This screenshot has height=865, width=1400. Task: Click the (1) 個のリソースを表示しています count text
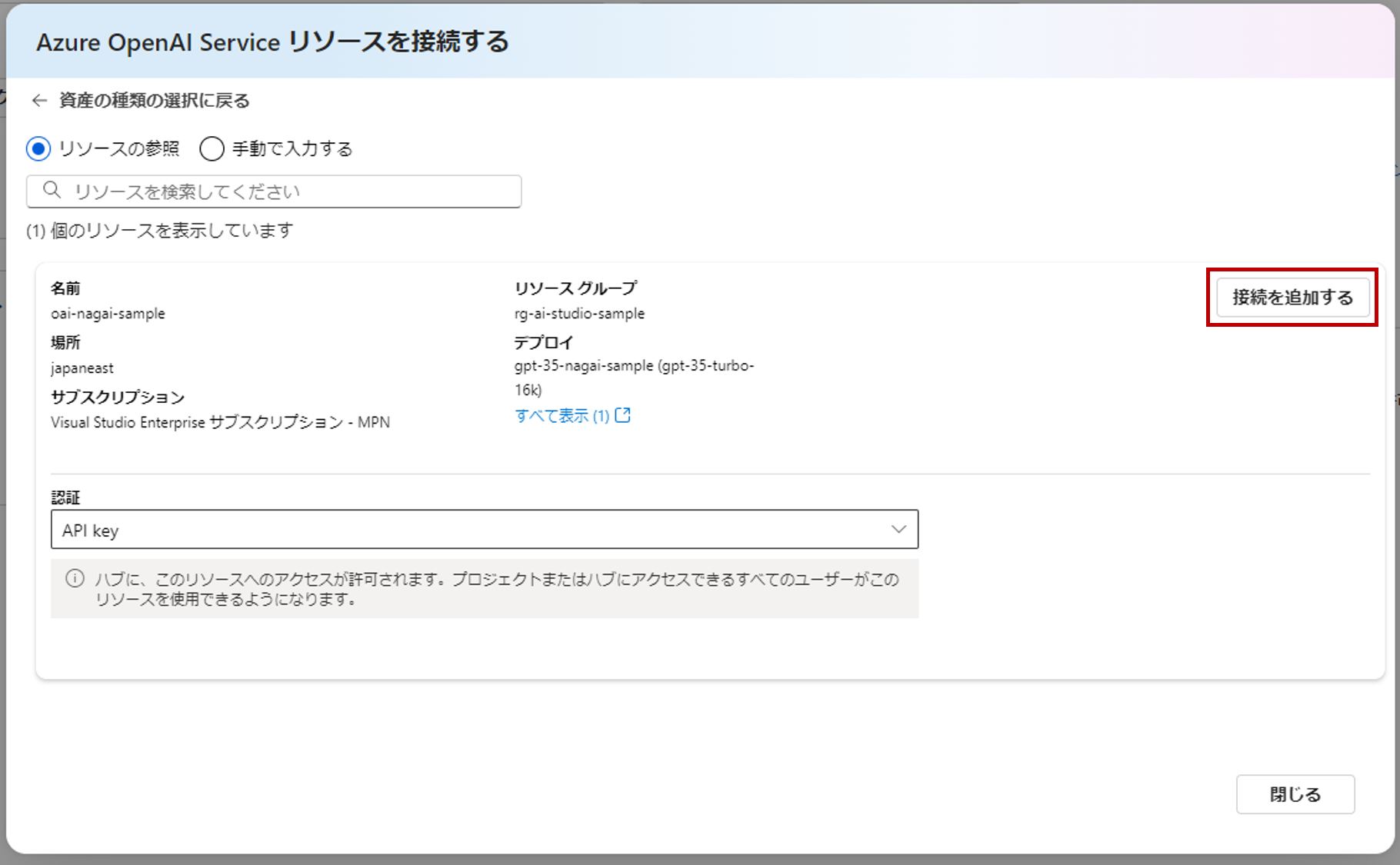(160, 231)
